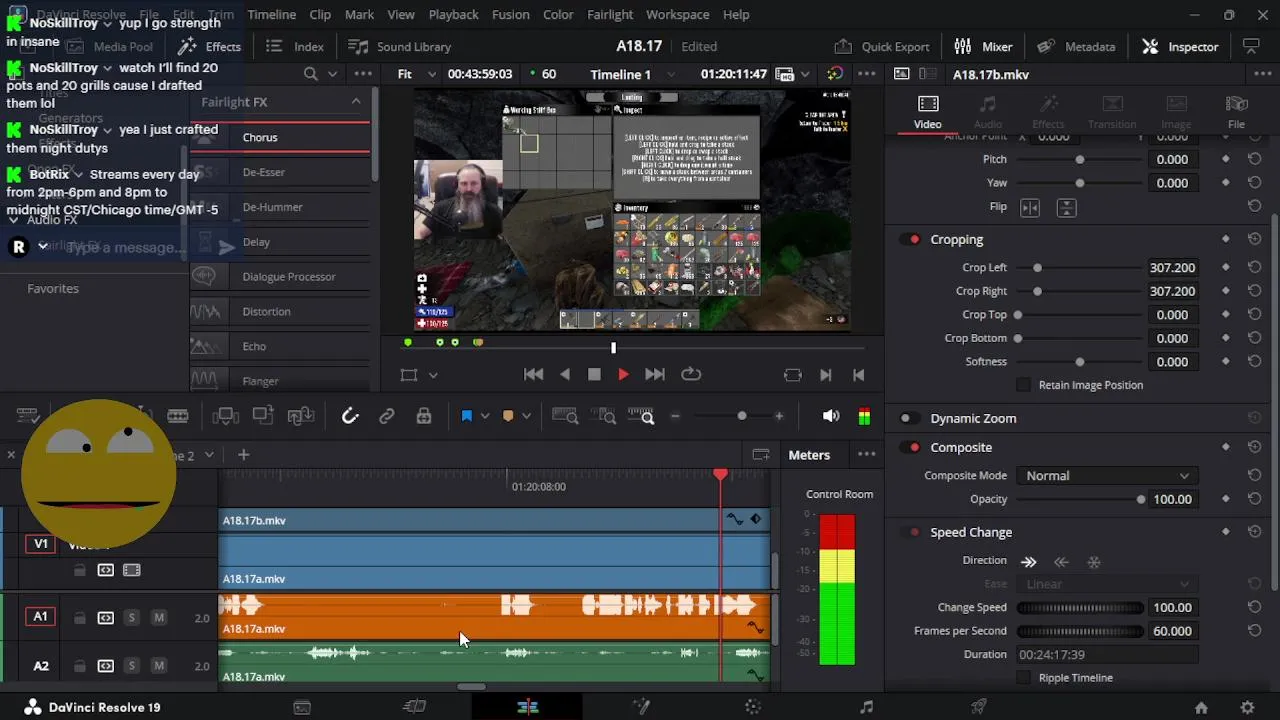Screen dimensions: 1280x720
Task: Click the Crop Left value field
Action: click(1172, 268)
